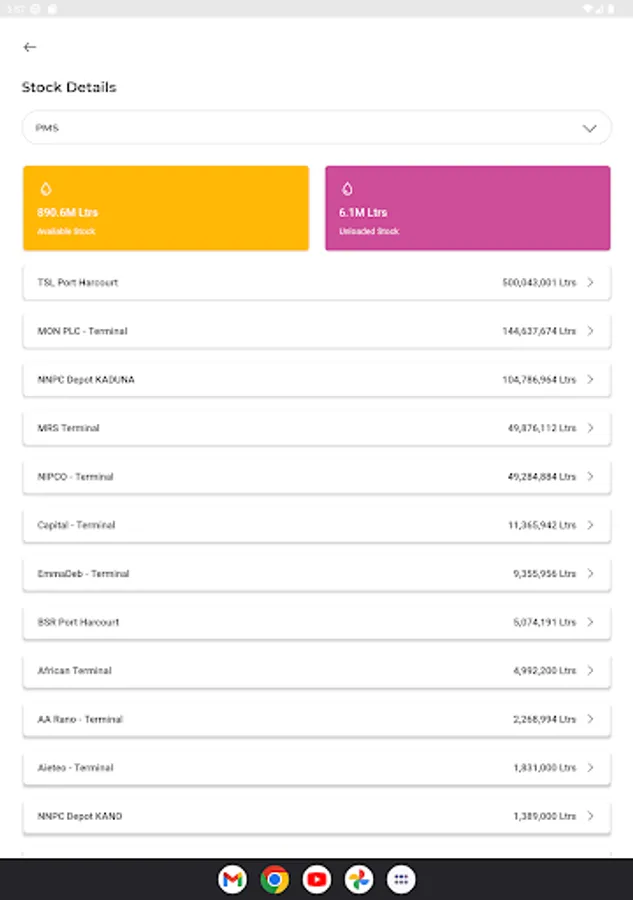This screenshot has height=900, width=633.
Task: Launch Google Photos from dock
Action: coord(359,880)
